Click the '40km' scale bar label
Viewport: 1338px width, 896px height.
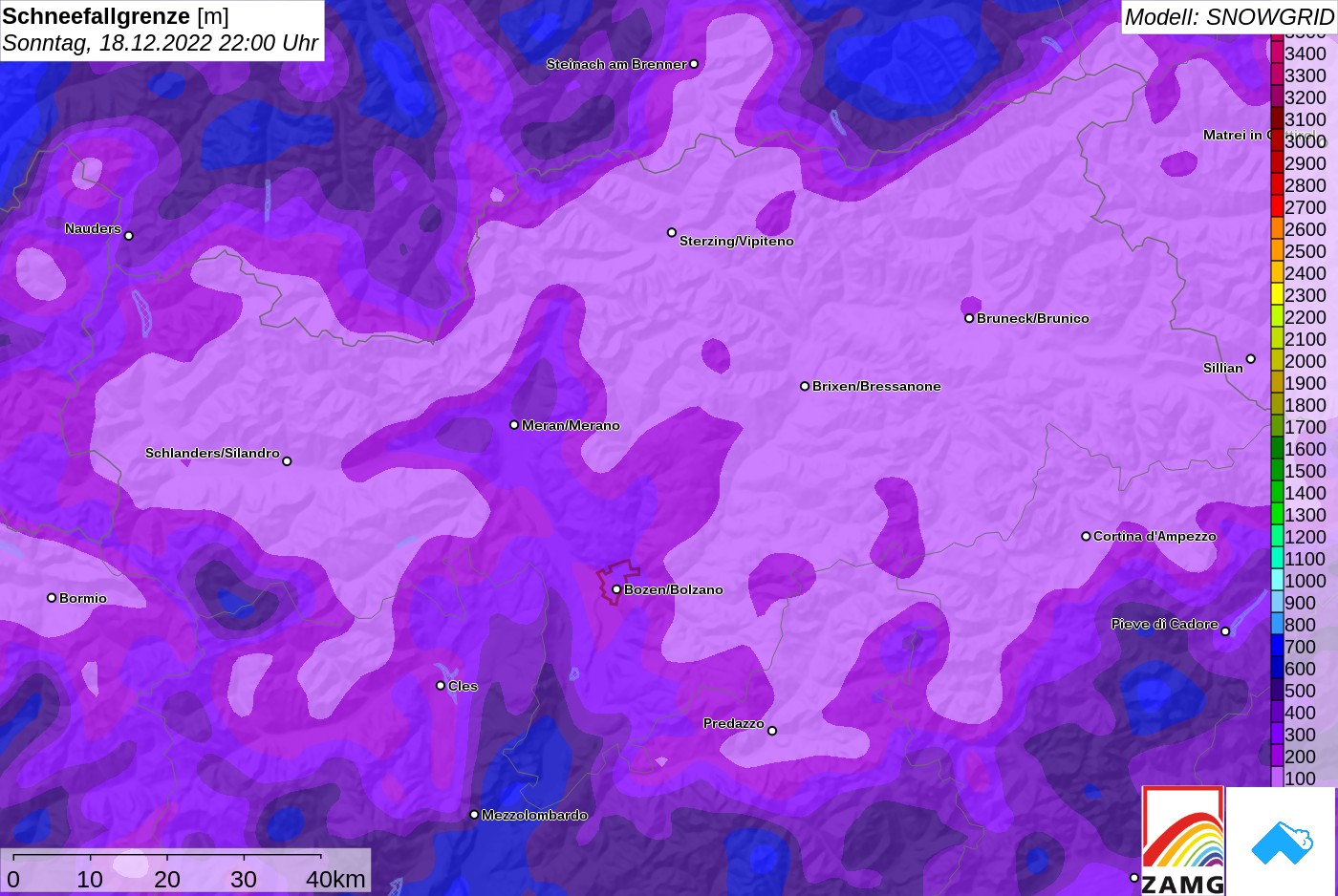335,879
